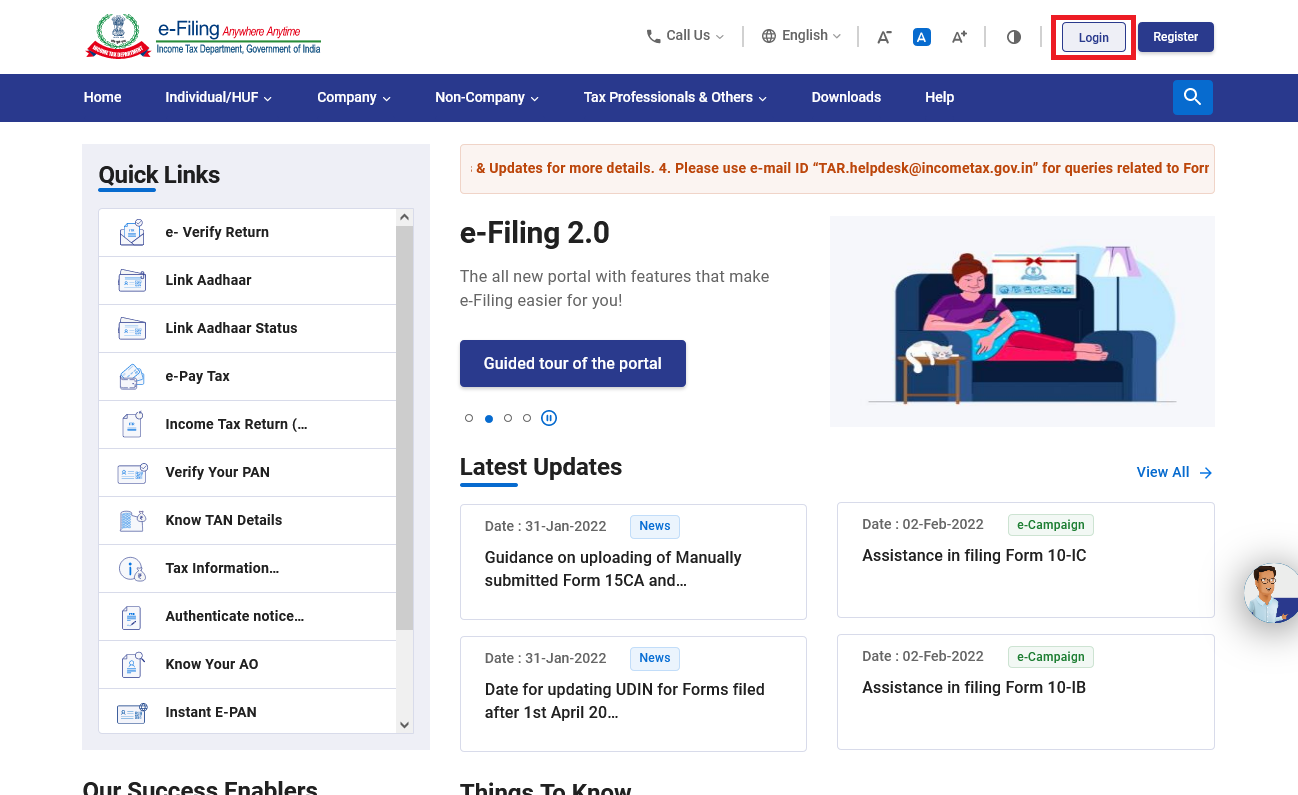Select the second carousel slide dot

tap(489, 418)
